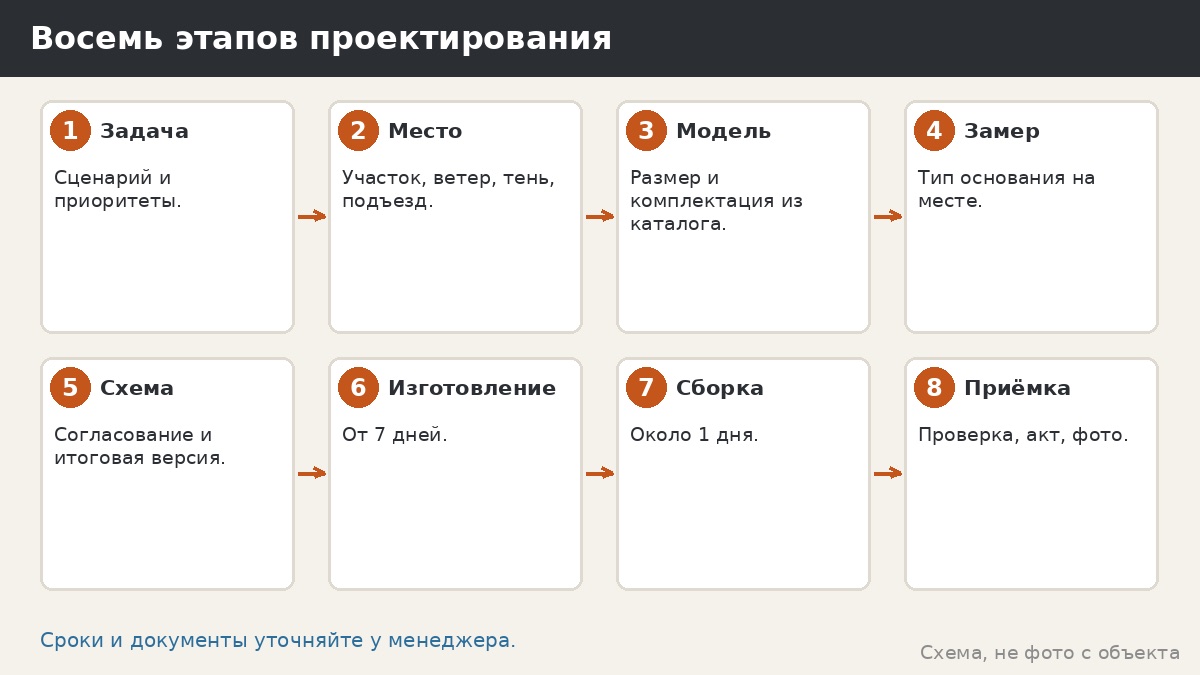This screenshot has width=1200, height=675.
Task: Click the 'Схема' step title
Action: click(137, 389)
